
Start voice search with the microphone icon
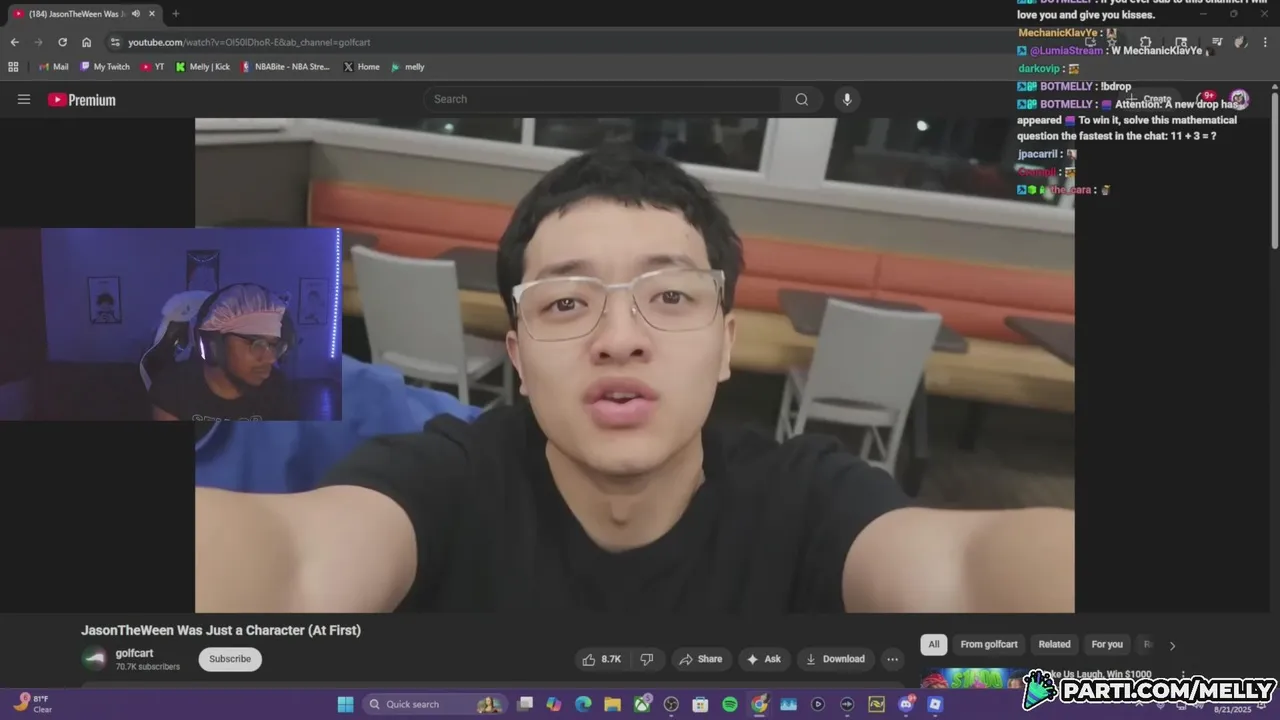847,99
